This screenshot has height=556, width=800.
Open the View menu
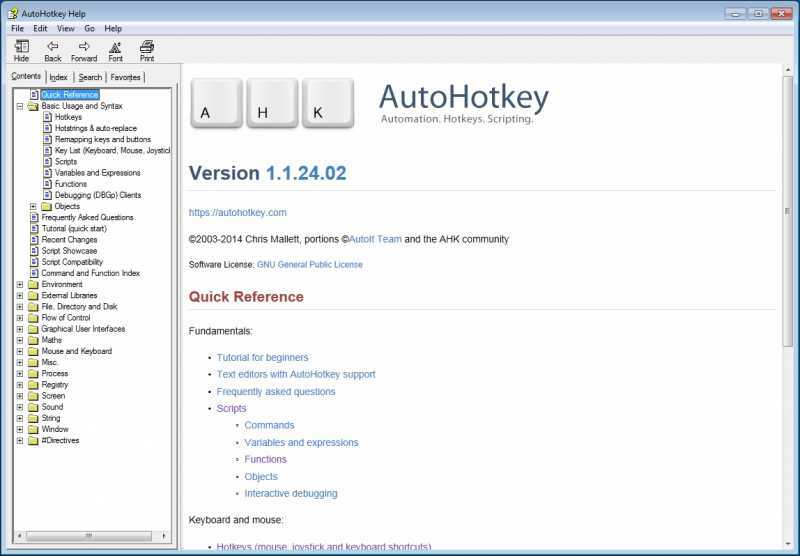tap(66, 29)
